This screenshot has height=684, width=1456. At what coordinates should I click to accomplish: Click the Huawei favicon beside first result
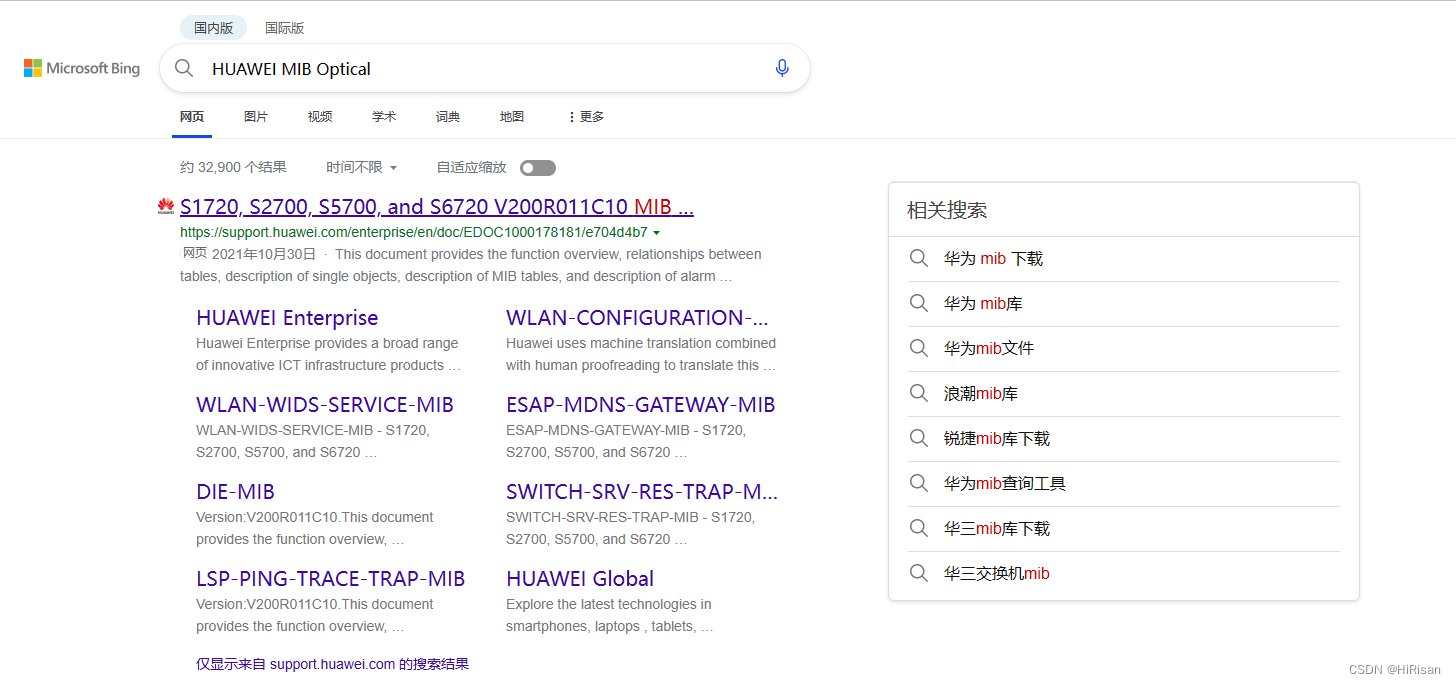click(166, 207)
